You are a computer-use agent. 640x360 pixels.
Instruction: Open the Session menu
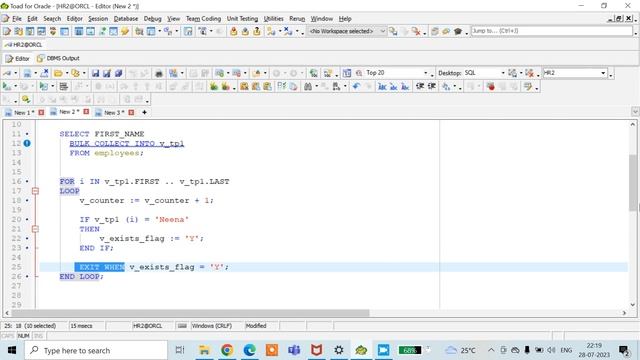coord(98,19)
